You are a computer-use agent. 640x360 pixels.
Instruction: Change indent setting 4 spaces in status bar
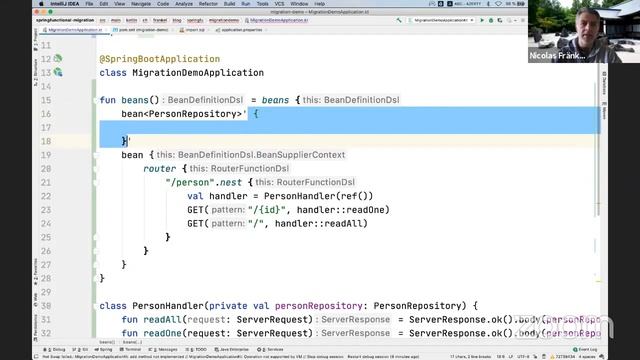pos(587,357)
